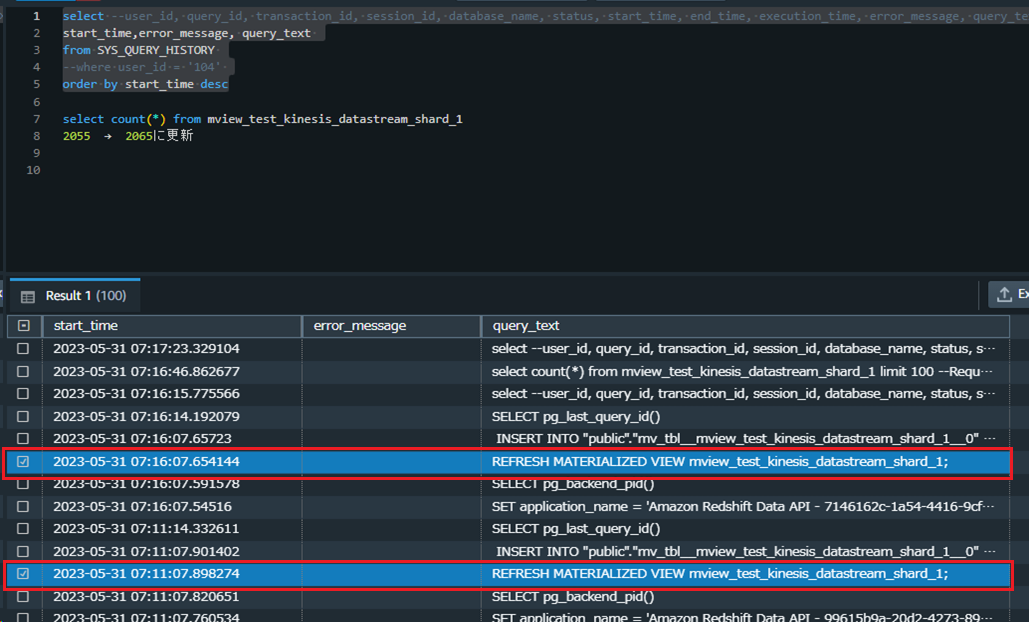This screenshot has height=622, width=1029.
Task: Check the row starting 07:16:07.54516
Action: coord(23,507)
